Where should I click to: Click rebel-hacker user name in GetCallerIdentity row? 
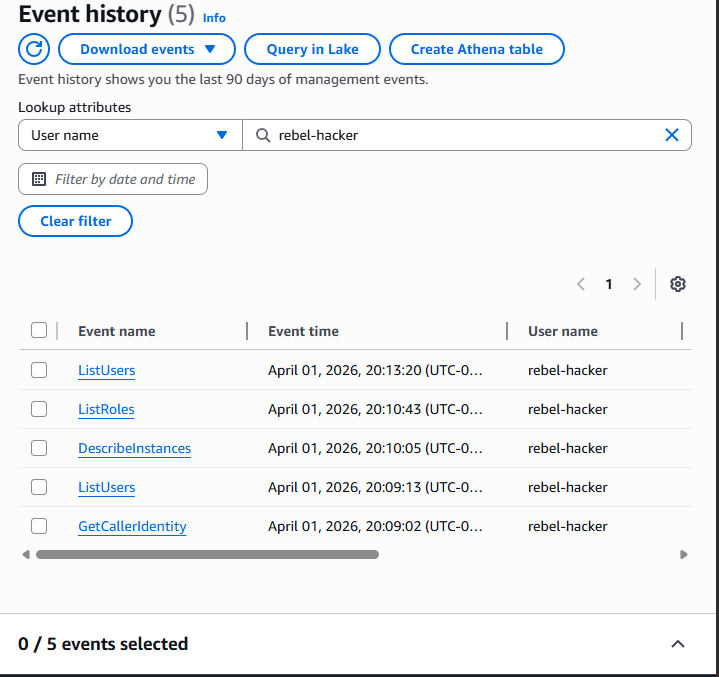pos(568,526)
